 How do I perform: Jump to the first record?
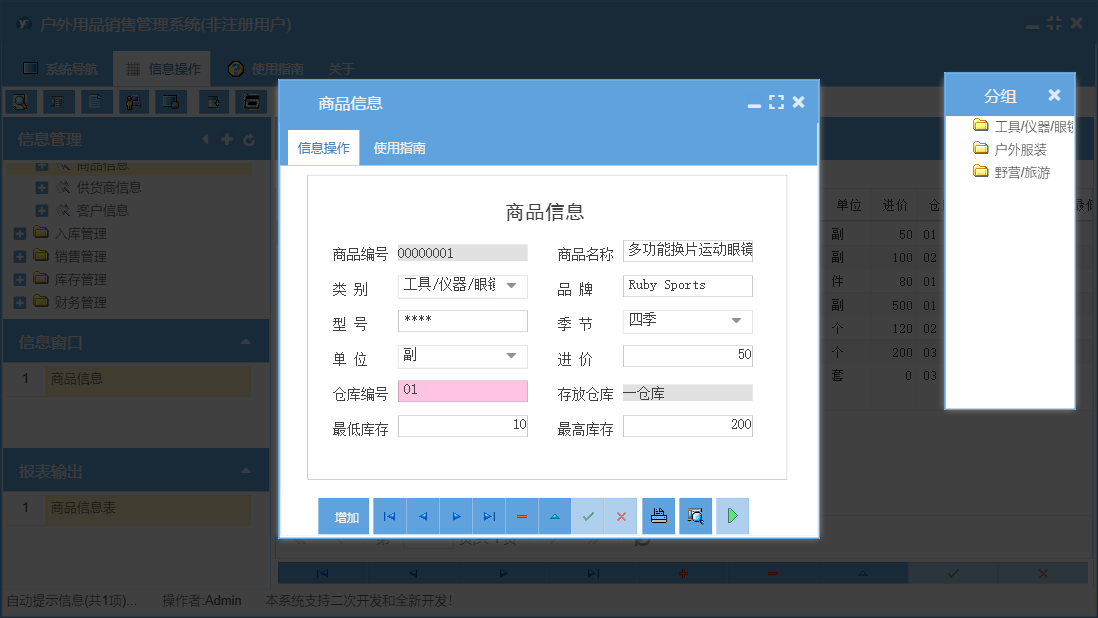point(389,516)
